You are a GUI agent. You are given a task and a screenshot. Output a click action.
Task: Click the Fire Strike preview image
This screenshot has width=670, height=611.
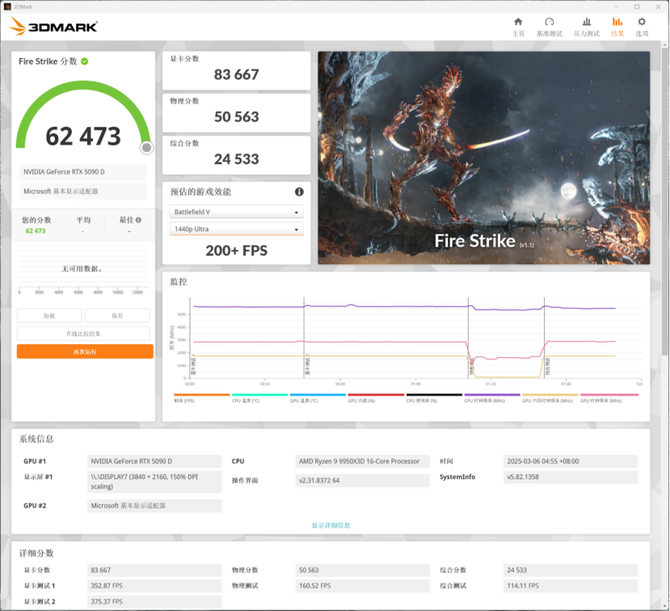(483, 158)
